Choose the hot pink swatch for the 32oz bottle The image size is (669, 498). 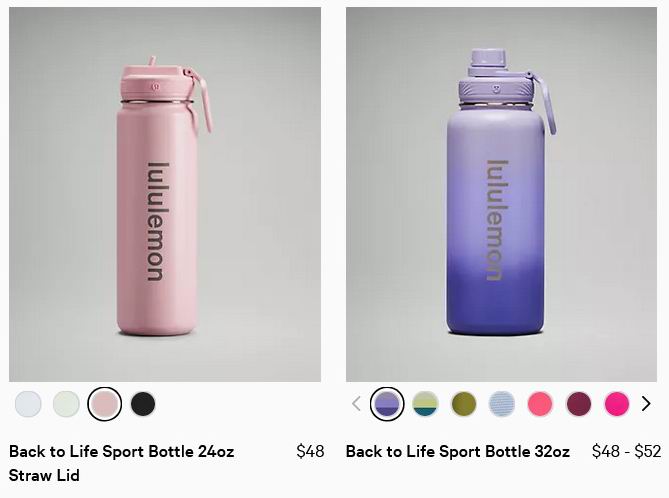tap(617, 404)
